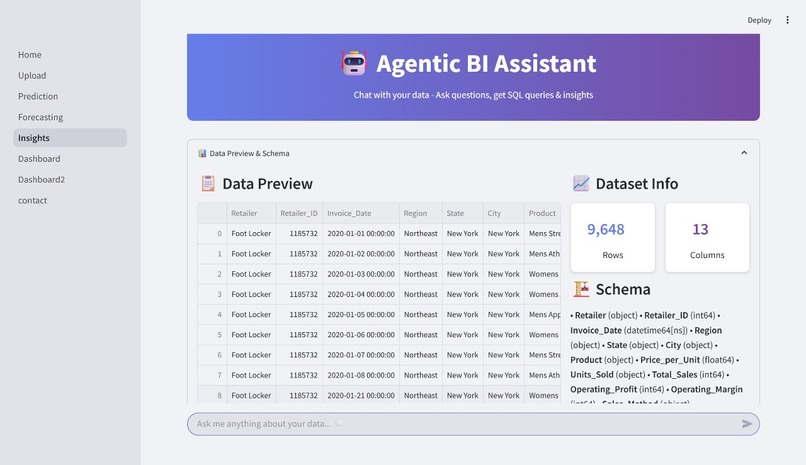Viewport: 806px width, 465px height.
Task: Click the State column header
Action: point(463,213)
